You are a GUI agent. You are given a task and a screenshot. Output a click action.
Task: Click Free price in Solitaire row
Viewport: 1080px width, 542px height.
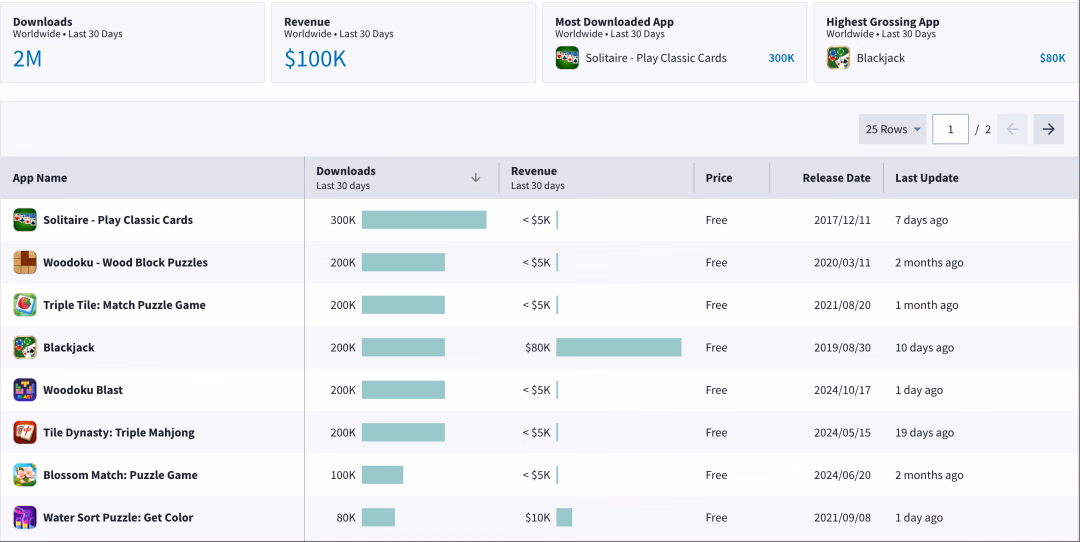(x=716, y=220)
